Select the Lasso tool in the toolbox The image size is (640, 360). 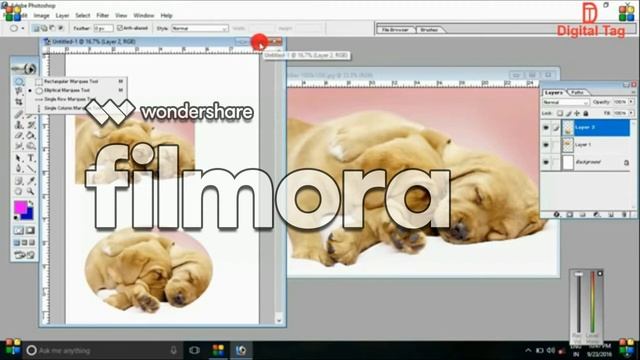pyautogui.click(x=18, y=92)
